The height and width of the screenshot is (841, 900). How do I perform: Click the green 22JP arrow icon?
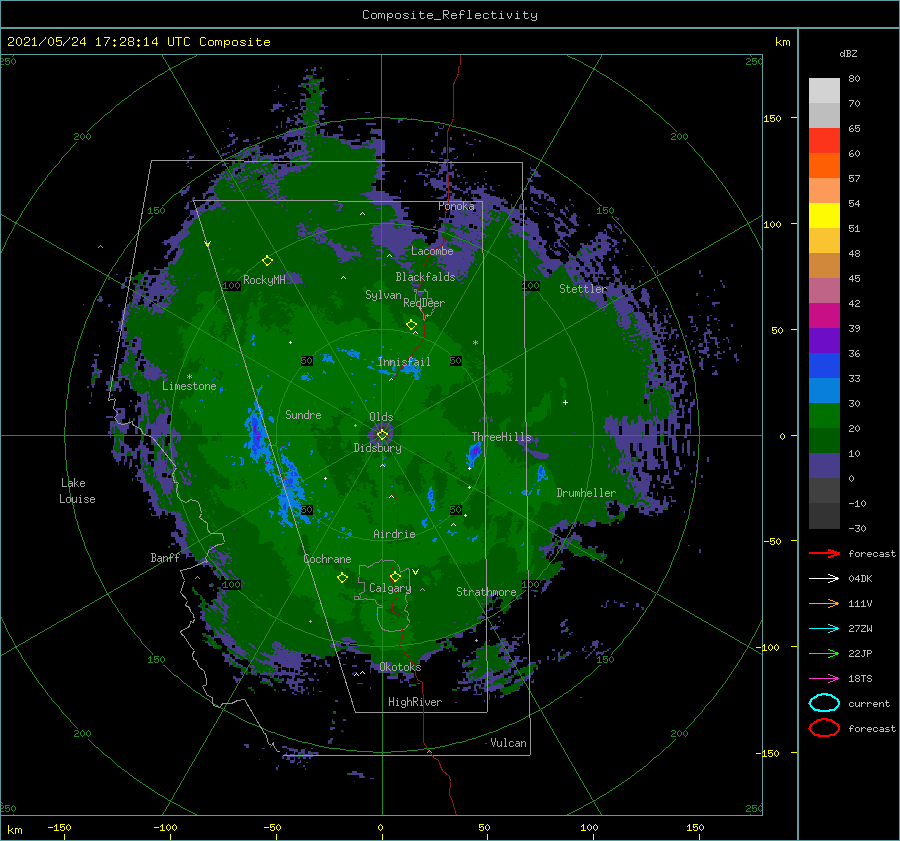point(824,653)
